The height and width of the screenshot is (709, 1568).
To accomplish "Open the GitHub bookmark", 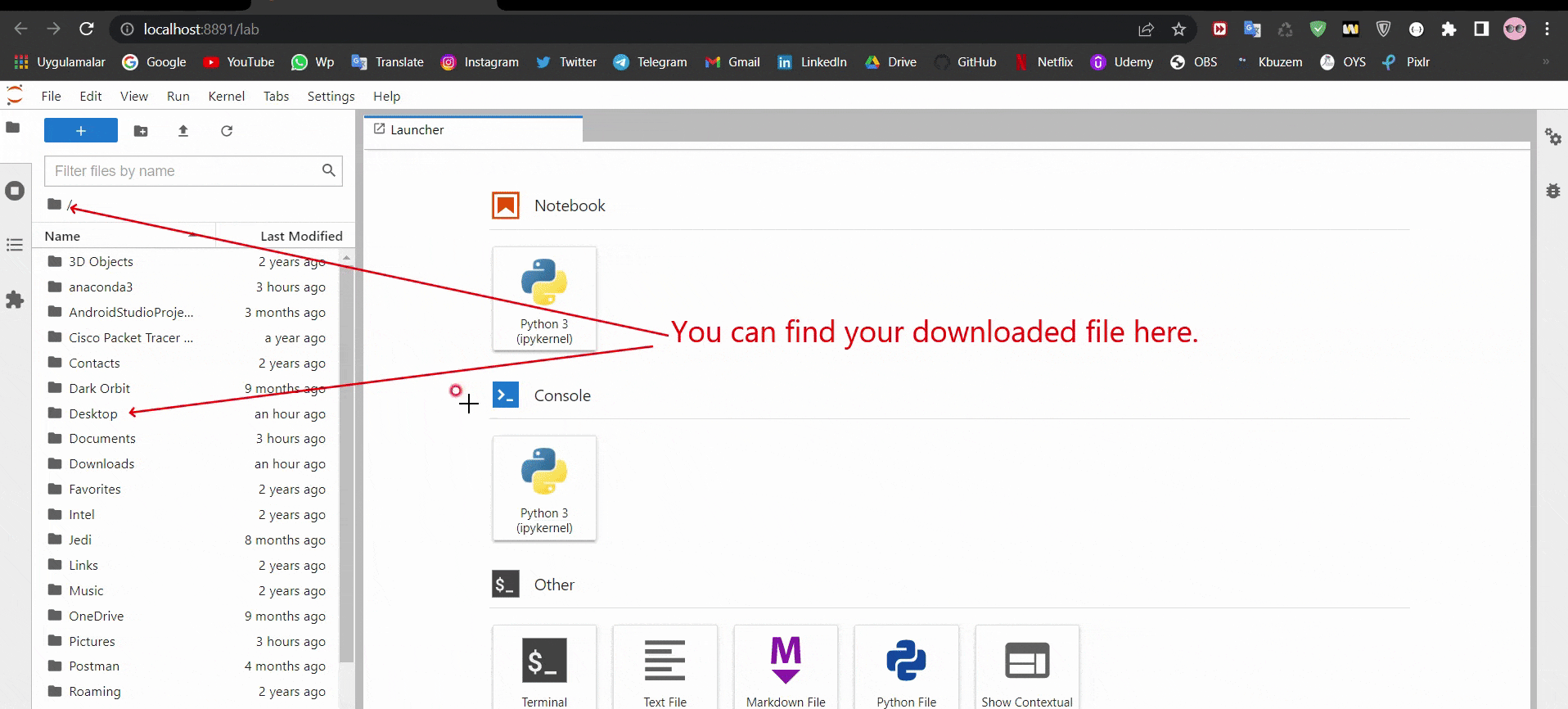I will point(966,62).
